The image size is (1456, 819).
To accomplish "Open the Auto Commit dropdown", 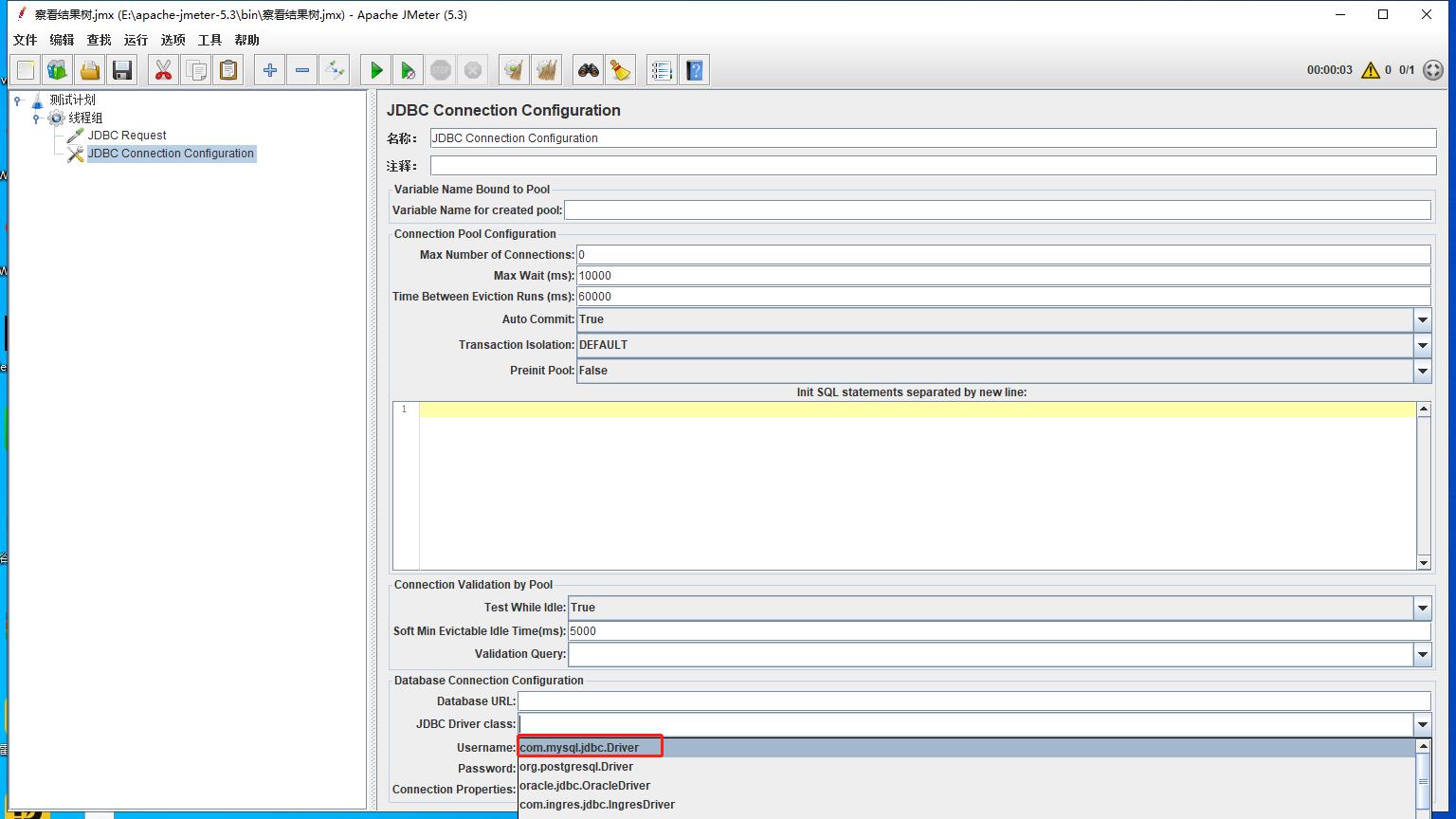I will 1422,319.
